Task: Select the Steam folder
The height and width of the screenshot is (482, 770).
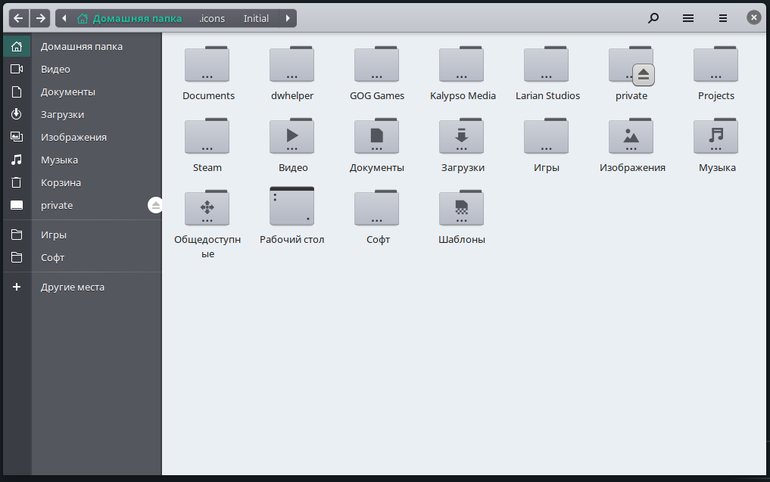Action: tap(207, 146)
